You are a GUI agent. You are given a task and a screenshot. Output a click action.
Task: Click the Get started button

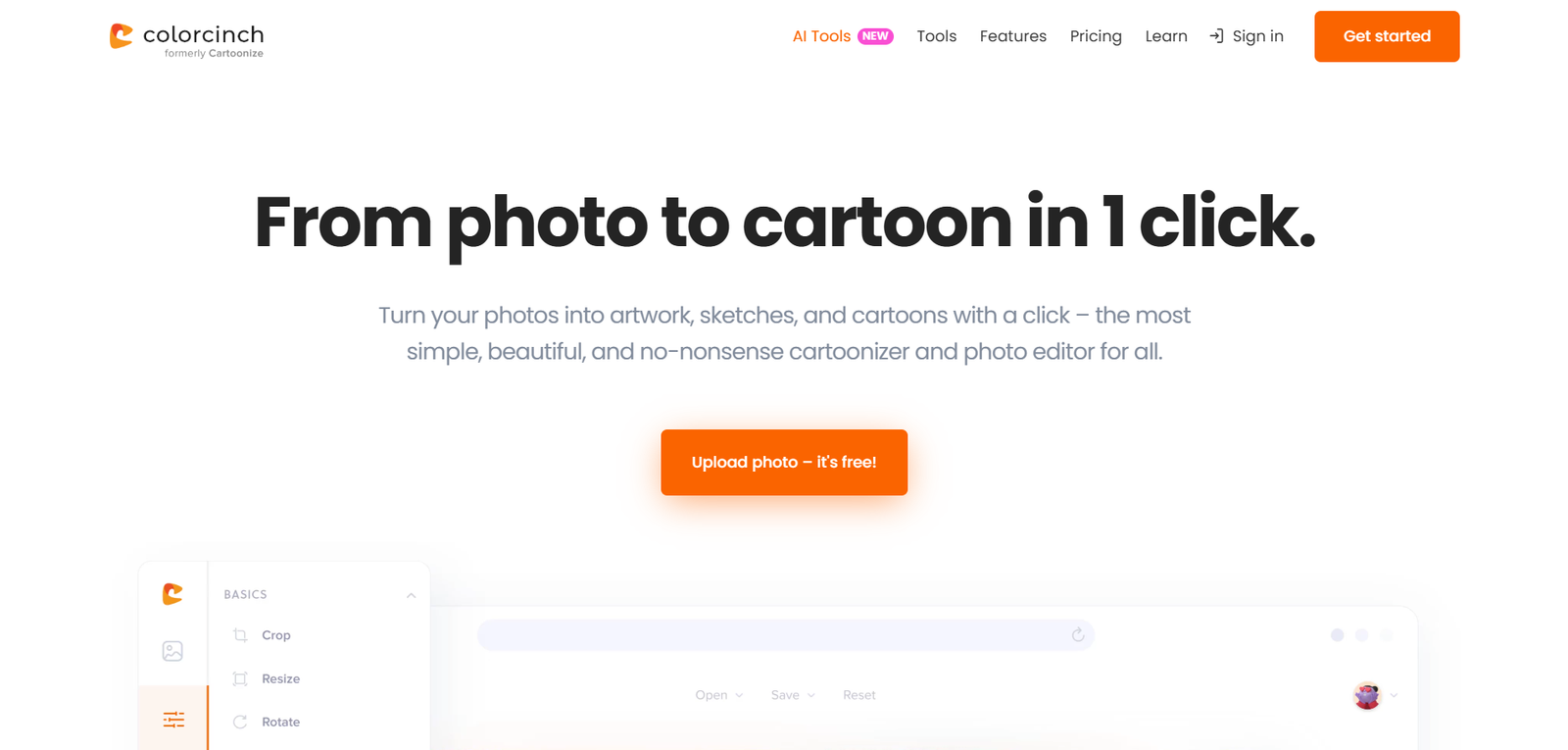pos(1386,36)
